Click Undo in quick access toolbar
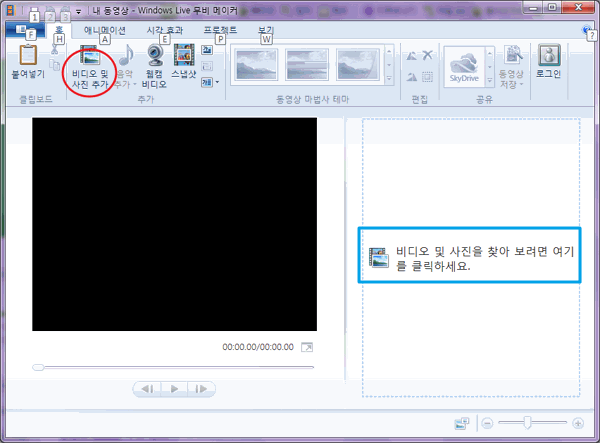600x443 pixels. [50, 10]
